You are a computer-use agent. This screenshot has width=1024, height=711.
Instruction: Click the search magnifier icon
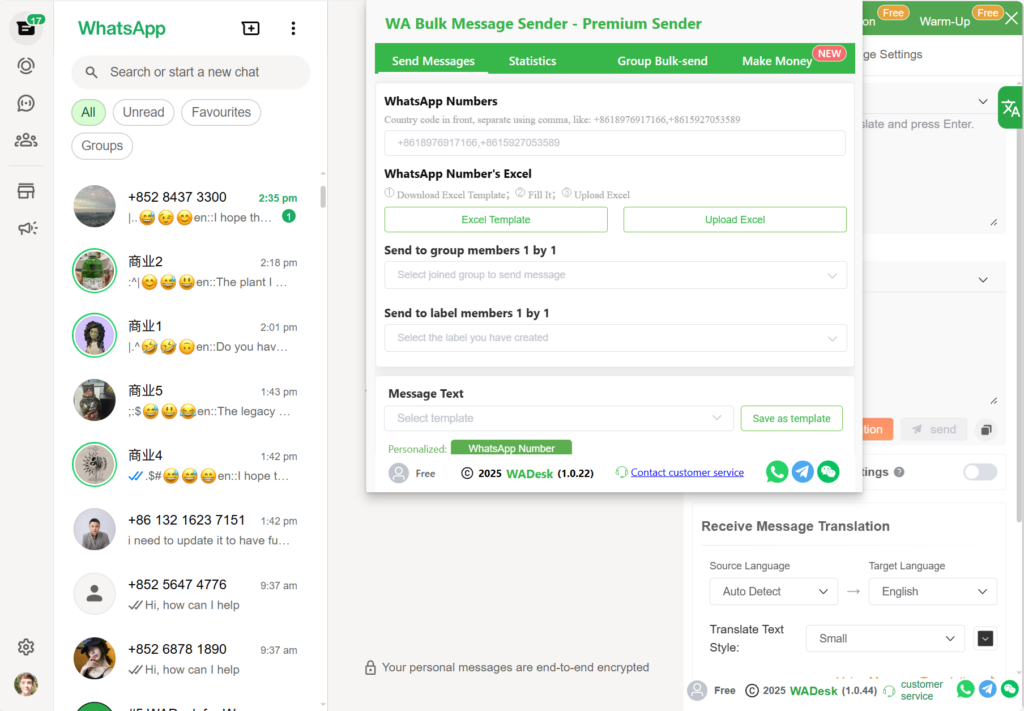point(91,72)
